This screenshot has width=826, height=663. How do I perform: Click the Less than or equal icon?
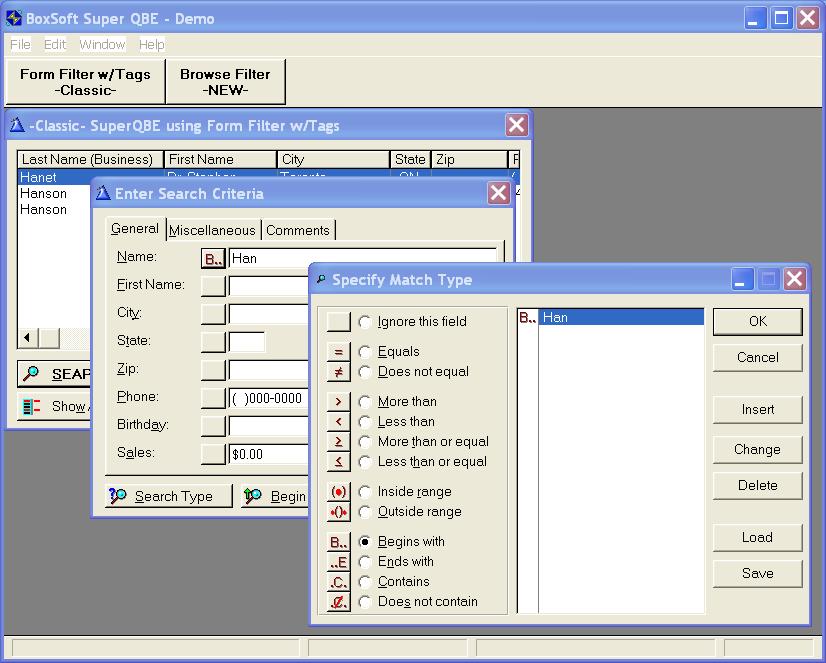[x=339, y=462]
